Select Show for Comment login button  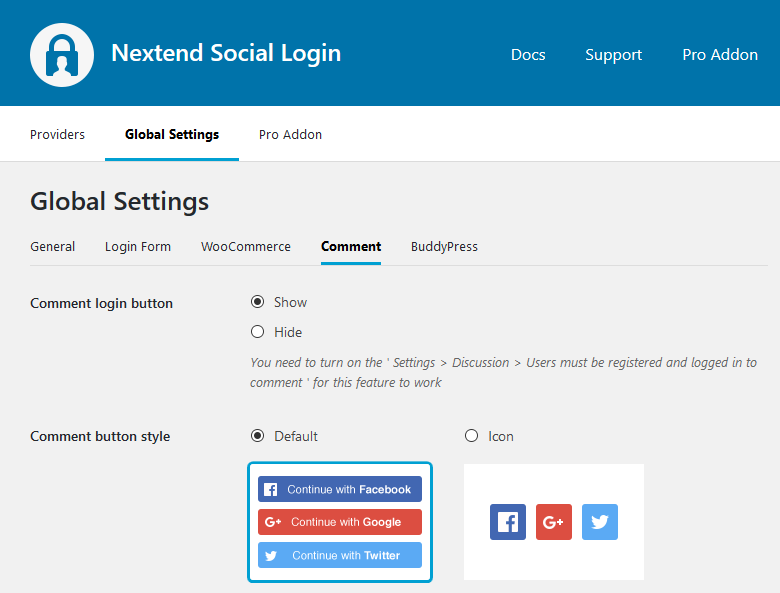[x=258, y=302]
